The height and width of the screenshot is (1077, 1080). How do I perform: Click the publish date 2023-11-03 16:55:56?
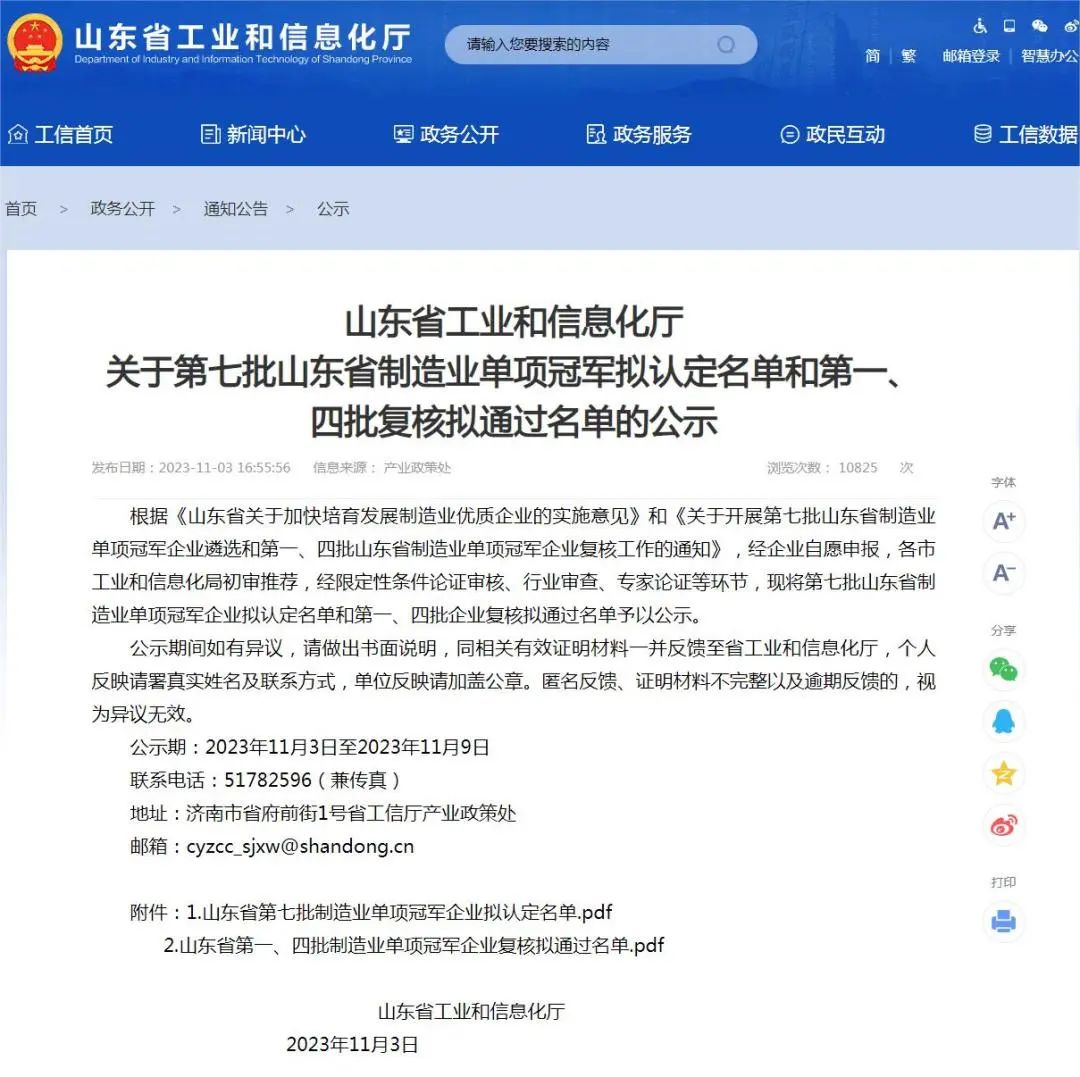tap(225, 468)
